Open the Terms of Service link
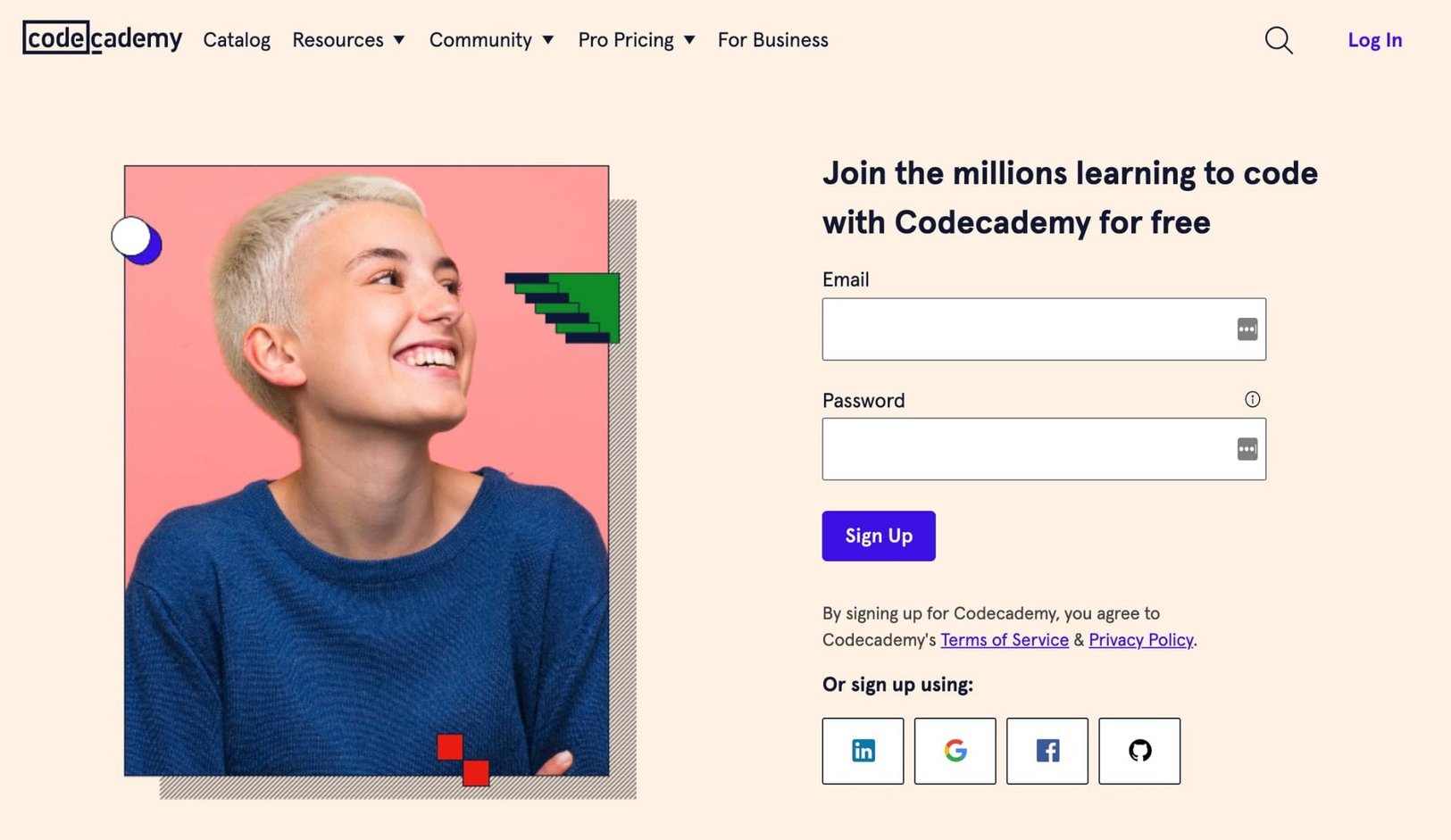The image size is (1451, 840). click(x=1004, y=640)
